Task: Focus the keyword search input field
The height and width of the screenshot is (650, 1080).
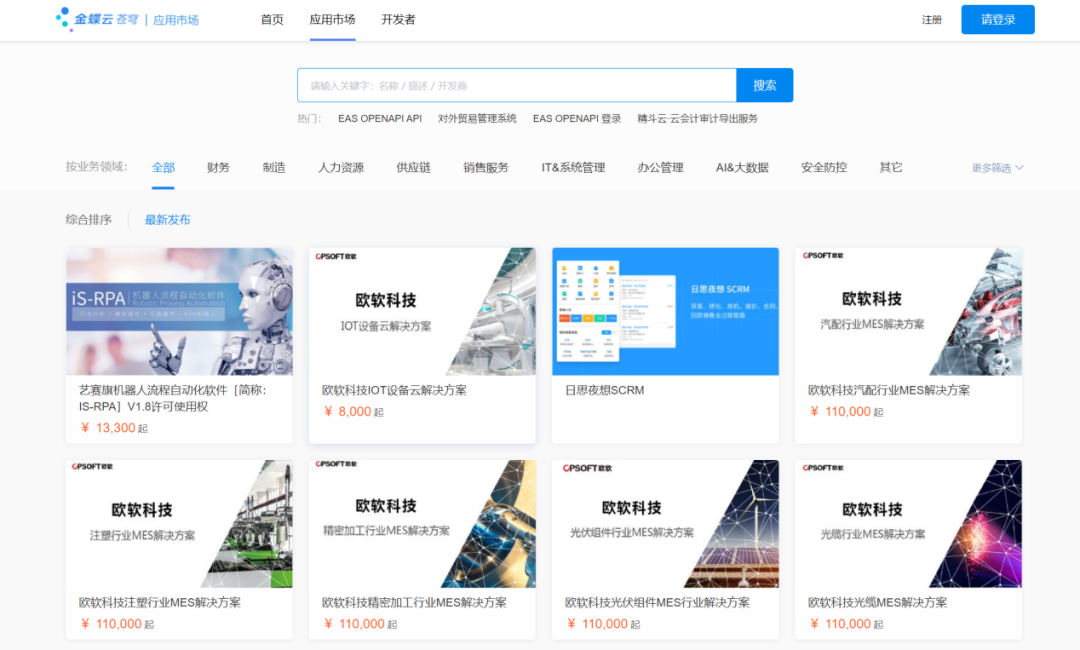Action: pos(517,85)
